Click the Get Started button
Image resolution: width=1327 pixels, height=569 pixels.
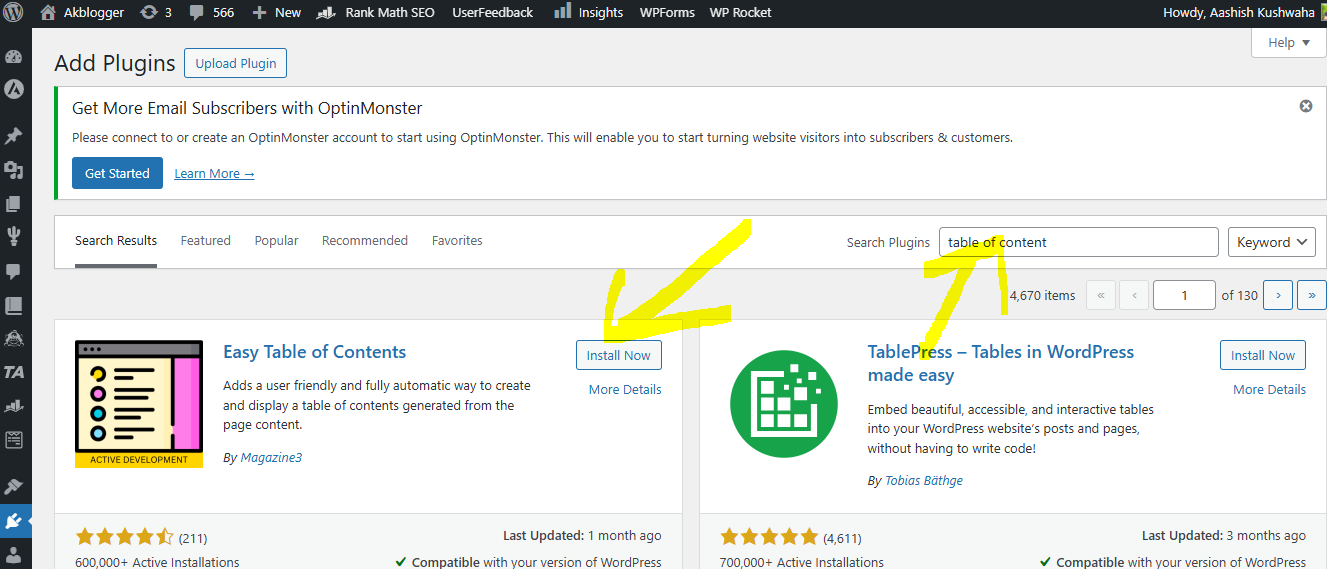tap(117, 173)
